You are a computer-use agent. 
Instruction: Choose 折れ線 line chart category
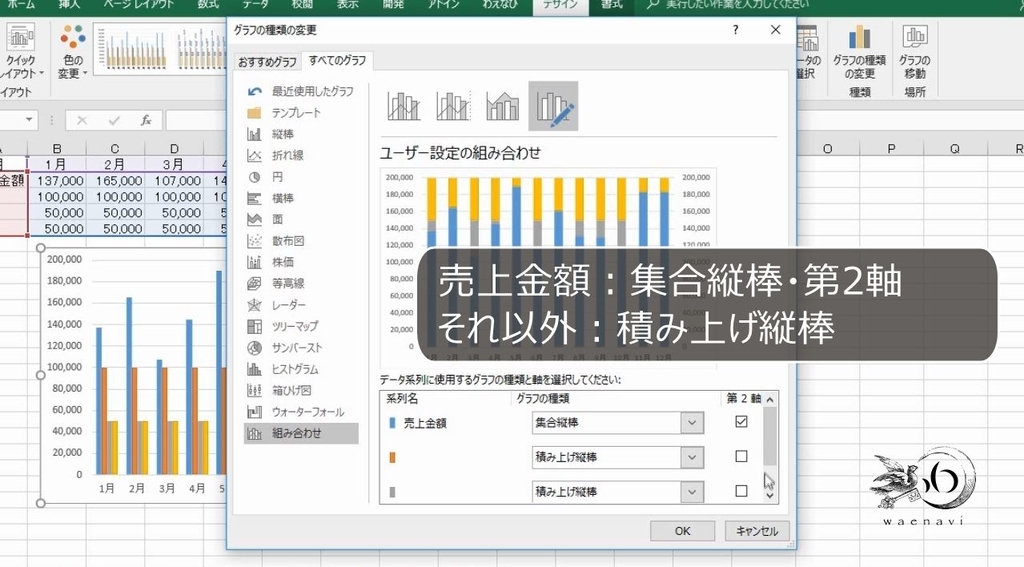pyautogui.click(x=301, y=155)
